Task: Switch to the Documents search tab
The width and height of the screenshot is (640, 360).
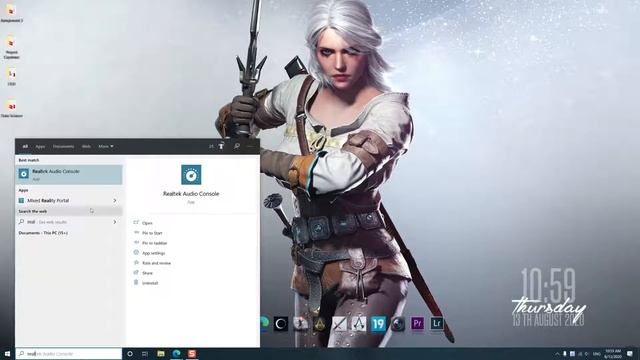Action: [63, 147]
